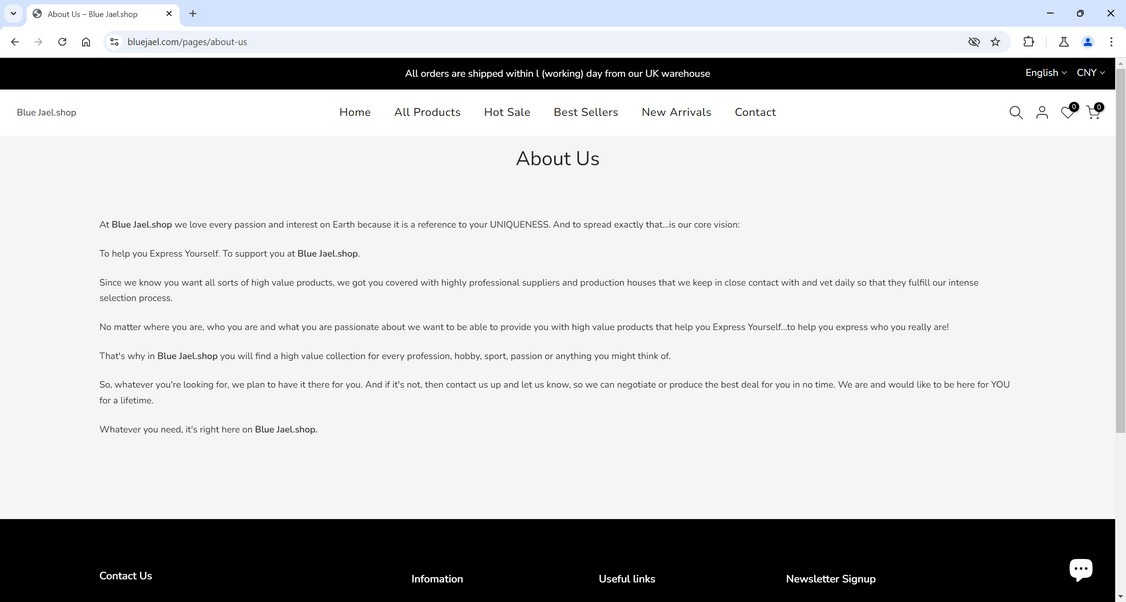Bookmark this page with the star
The width and height of the screenshot is (1126, 602).
995,42
